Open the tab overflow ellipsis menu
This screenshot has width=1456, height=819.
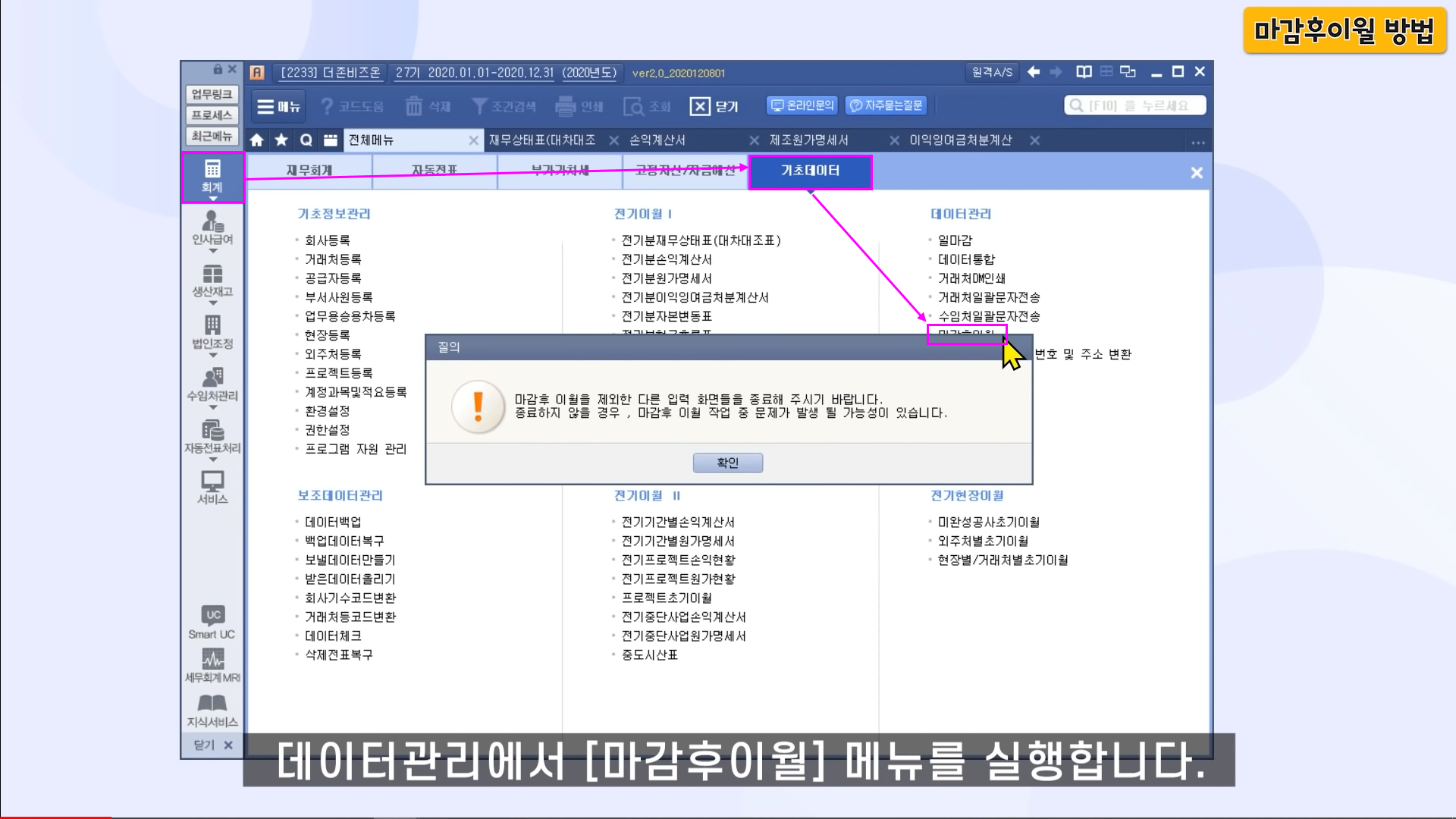tap(1197, 142)
